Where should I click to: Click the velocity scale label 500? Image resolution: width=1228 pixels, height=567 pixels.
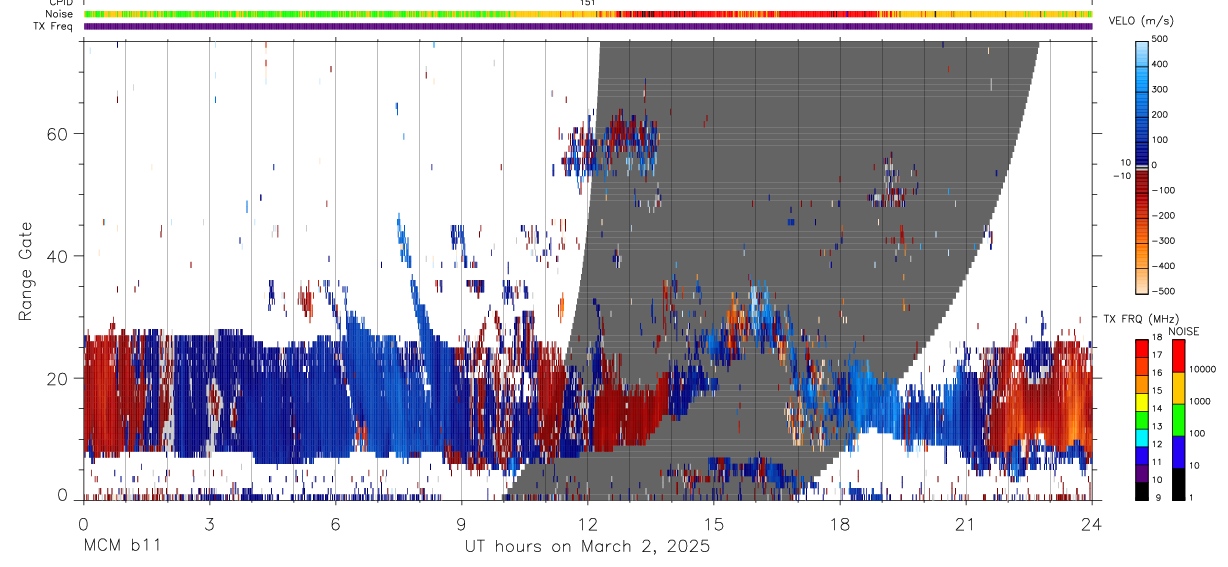[1160, 39]
